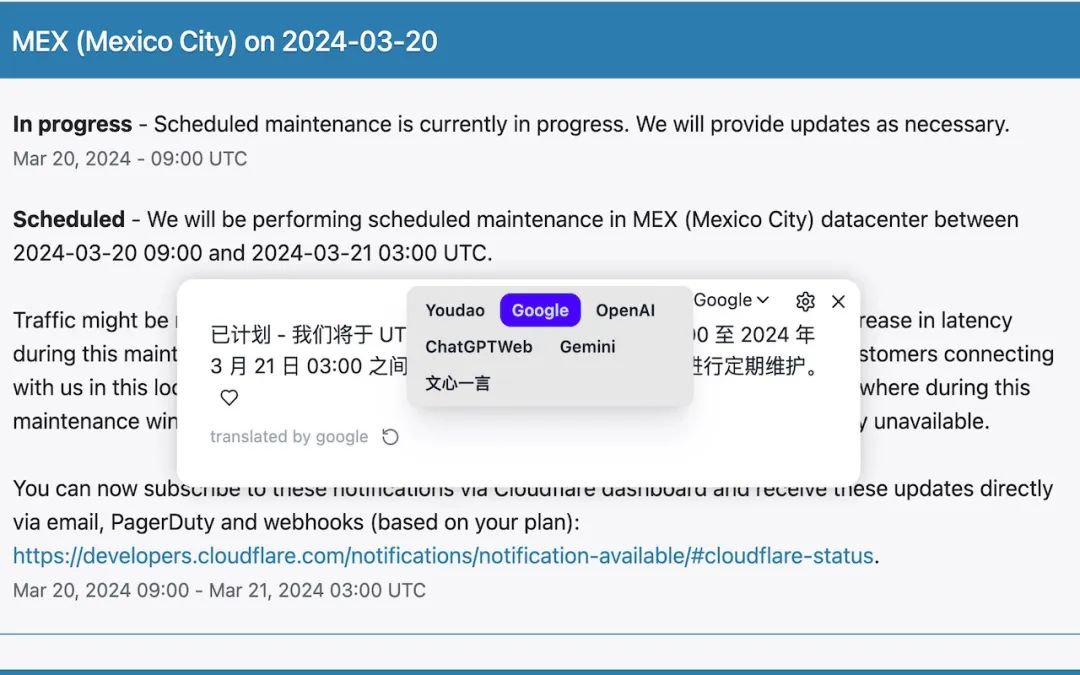Retry translation with the refresh icon
Screen dimensions: 1080x675
point(391,437)
